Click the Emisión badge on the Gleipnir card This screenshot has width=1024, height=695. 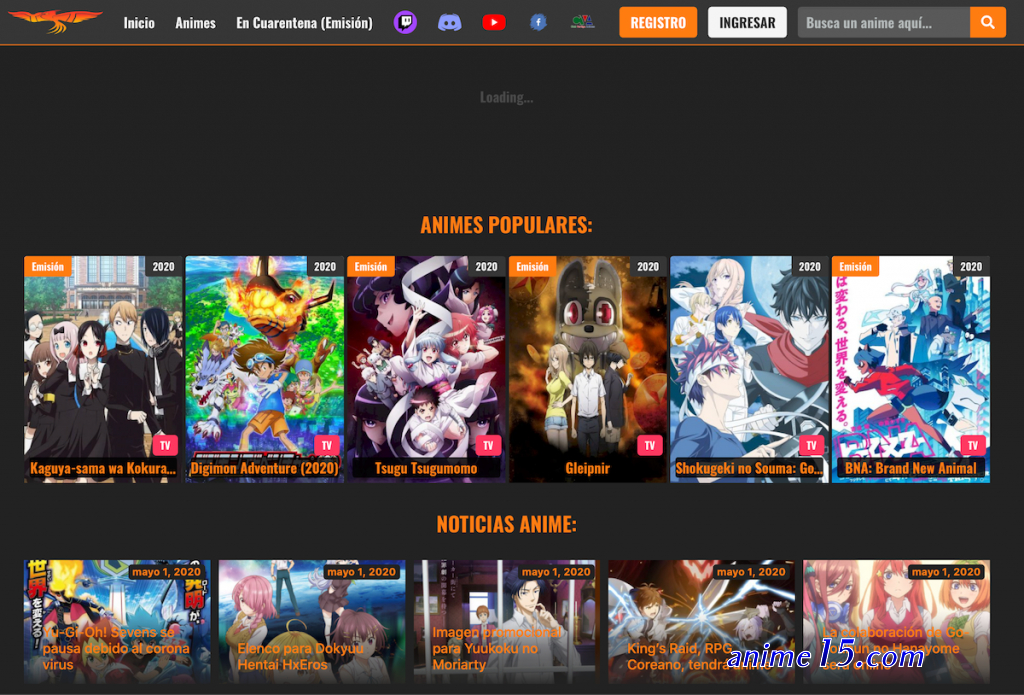pos(532,267)
